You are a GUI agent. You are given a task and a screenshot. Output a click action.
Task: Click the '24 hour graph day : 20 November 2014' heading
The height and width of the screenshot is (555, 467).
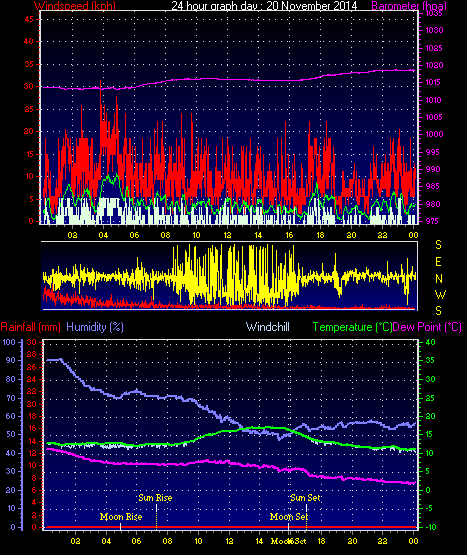(x=264, y=5)
